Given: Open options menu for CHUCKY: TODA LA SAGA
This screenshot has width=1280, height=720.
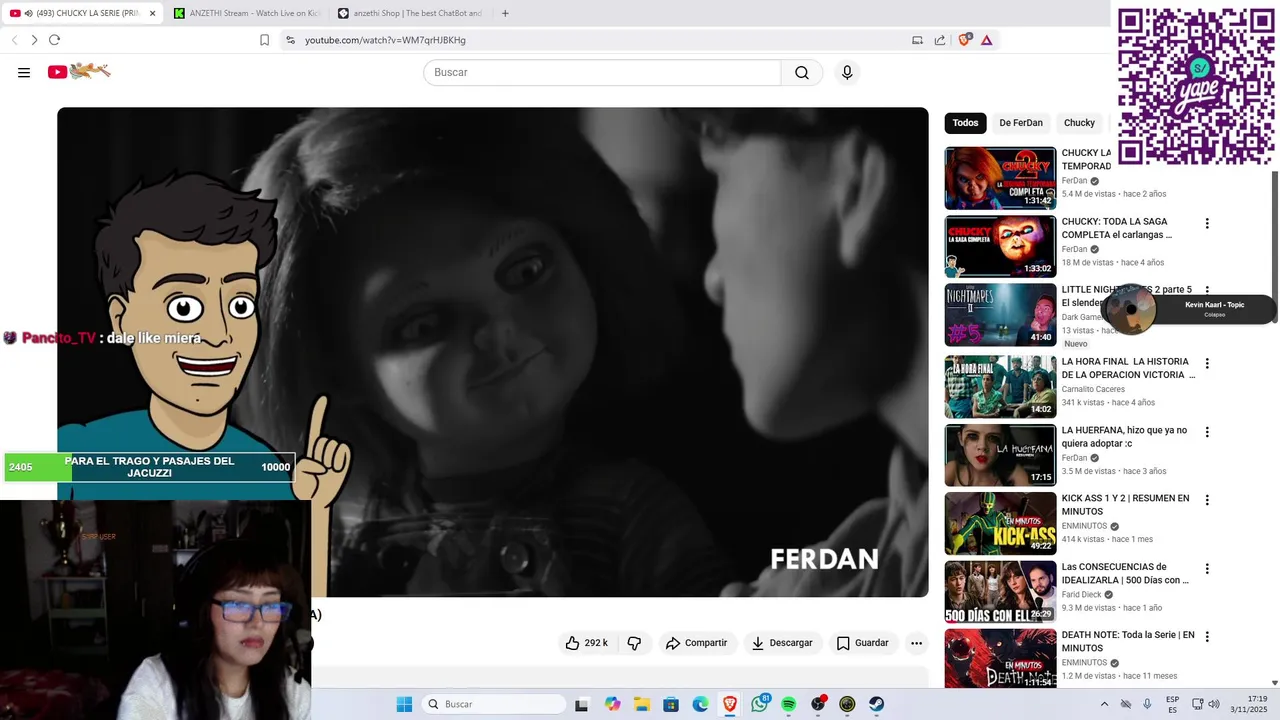Looking at the screenshot, I should (1207, 224).
